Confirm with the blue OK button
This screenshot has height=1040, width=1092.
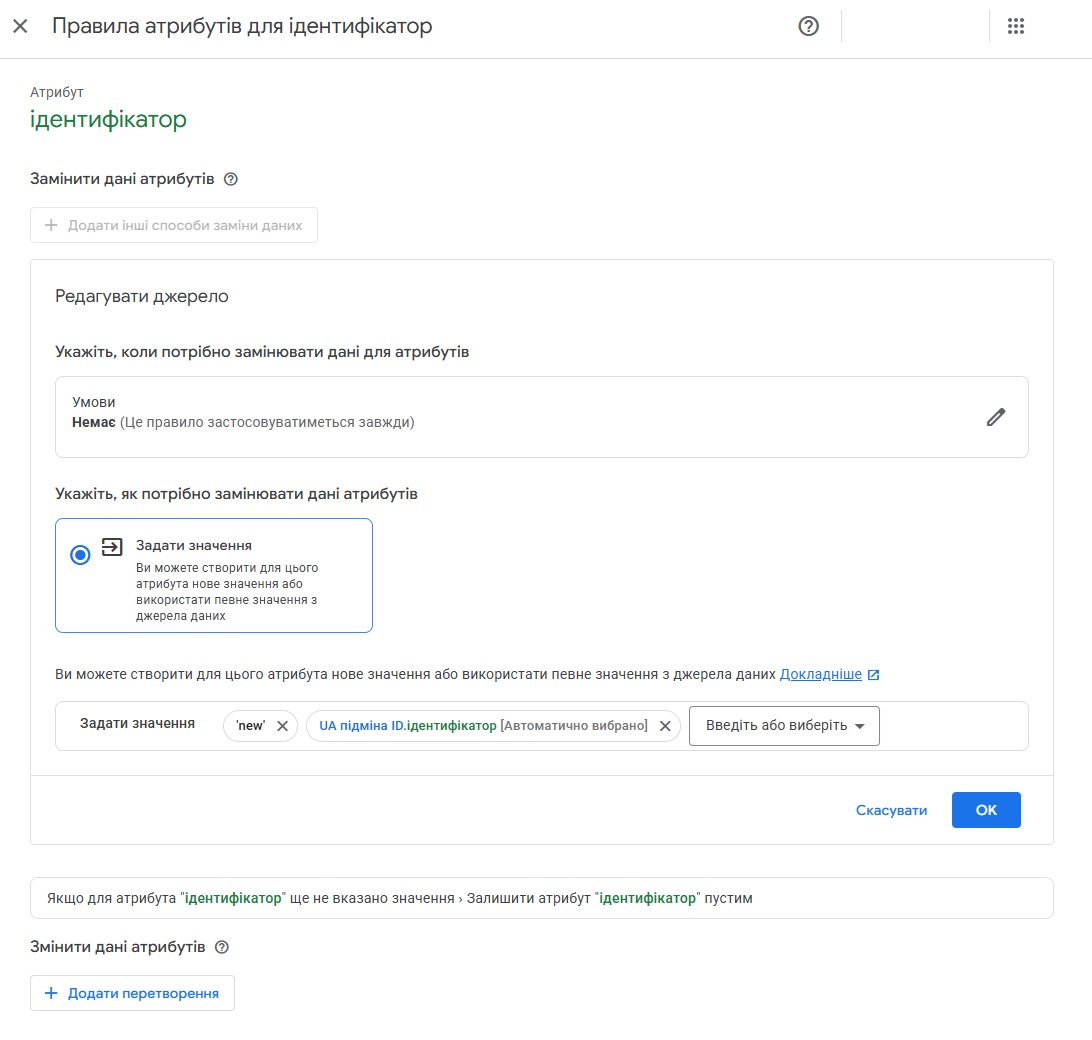pos(986,810)
